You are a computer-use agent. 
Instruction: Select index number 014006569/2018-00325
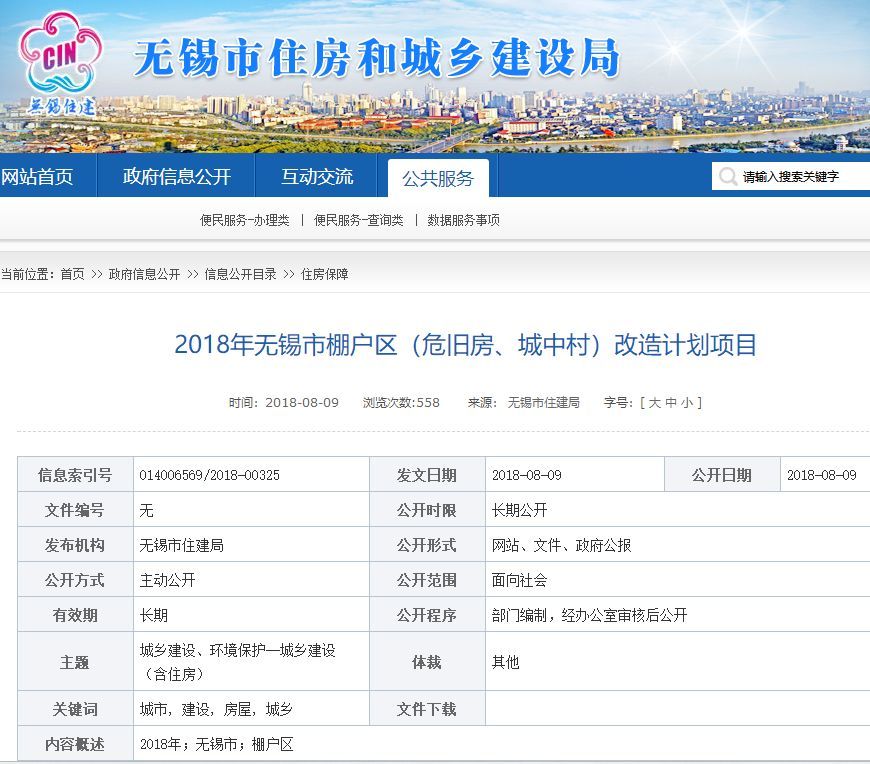(210, 475)
